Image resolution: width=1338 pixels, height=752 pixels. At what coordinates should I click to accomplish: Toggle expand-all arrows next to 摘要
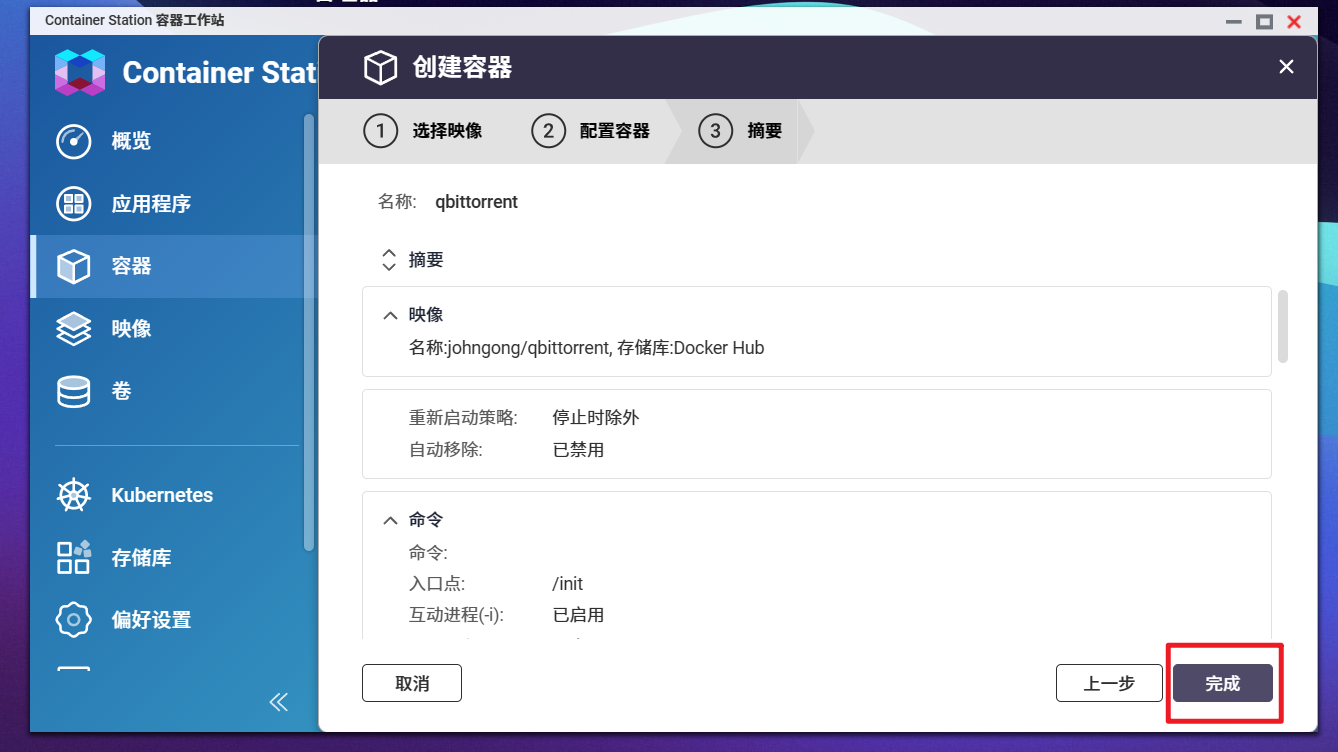coord(389,260)
